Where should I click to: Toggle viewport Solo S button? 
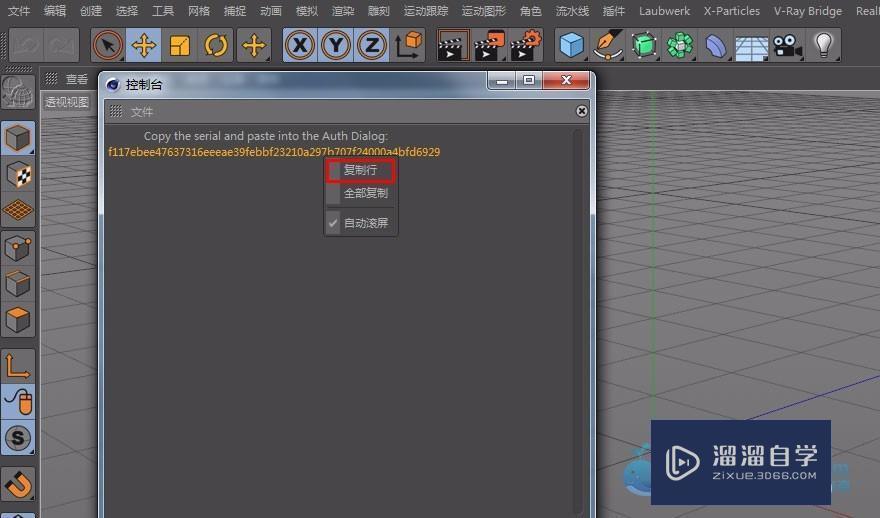17,437
